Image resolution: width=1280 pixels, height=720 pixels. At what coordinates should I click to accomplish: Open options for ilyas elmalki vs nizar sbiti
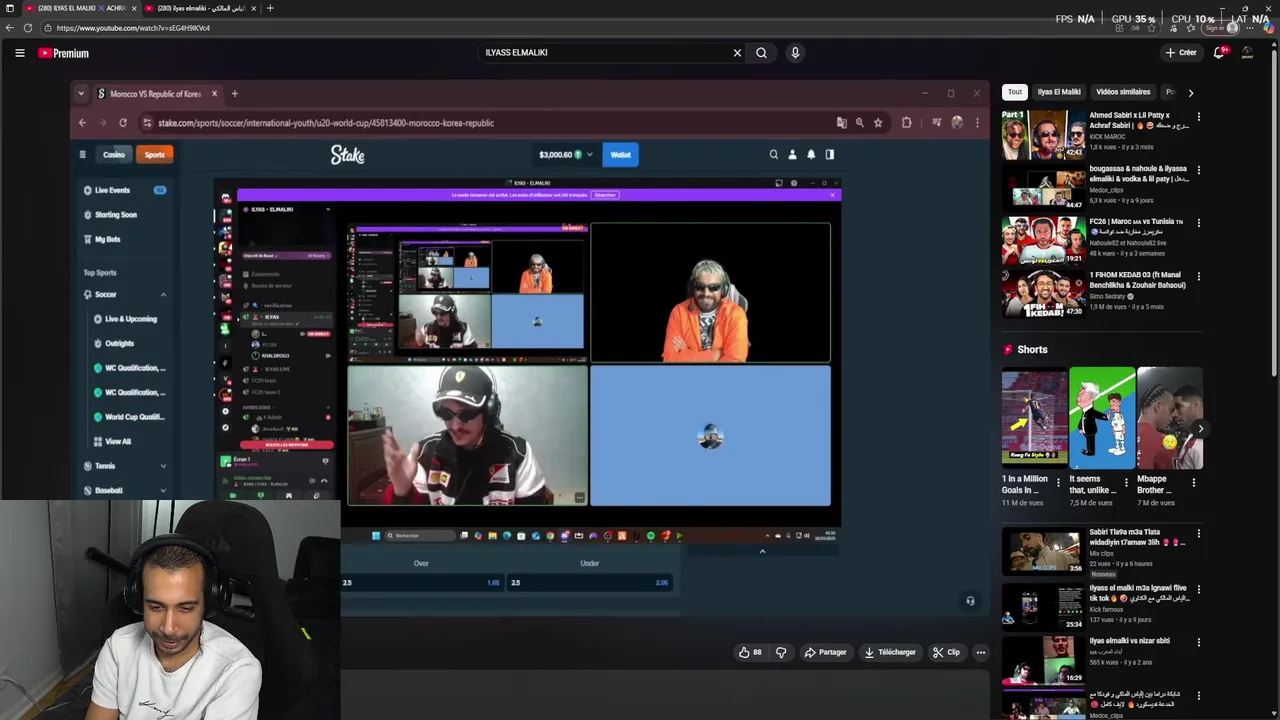click(1198, 642)
